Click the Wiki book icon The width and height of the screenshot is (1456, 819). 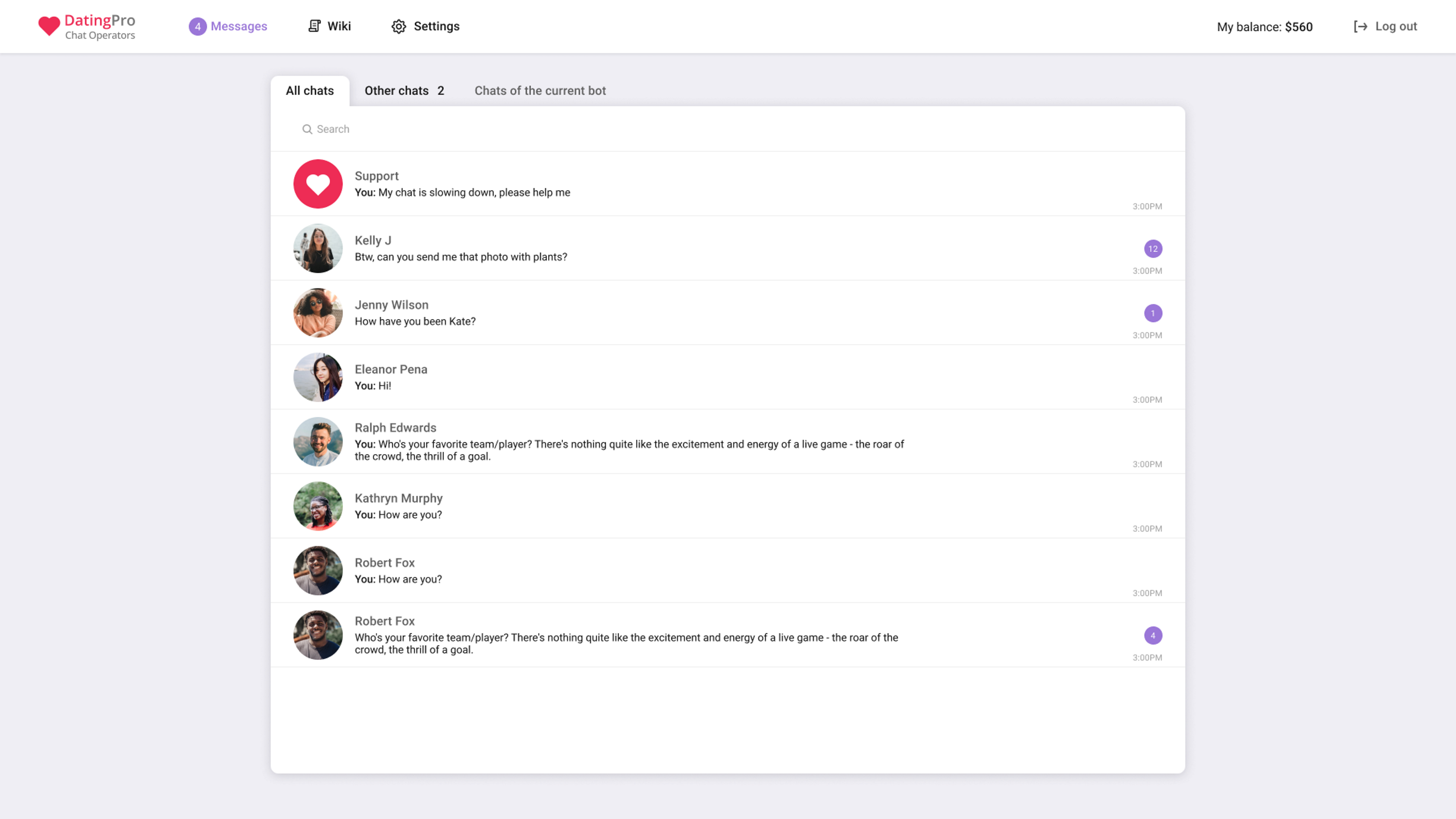pyautogui.click(x=314, y=26)
